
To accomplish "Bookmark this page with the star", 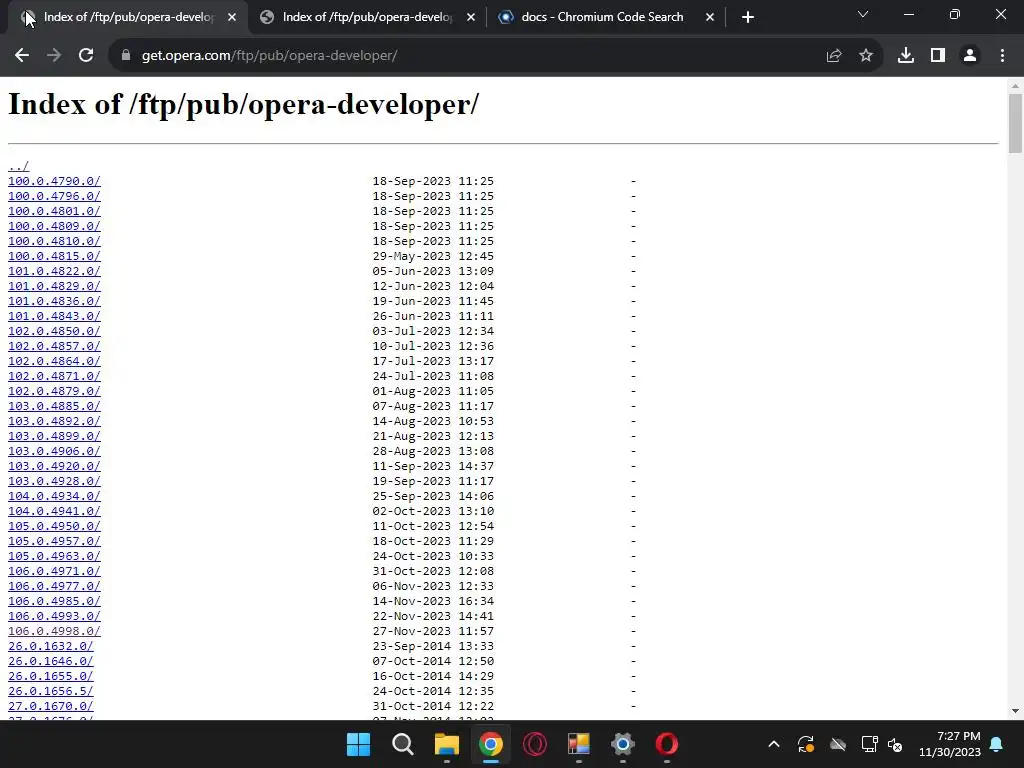I will click(866, 56).
